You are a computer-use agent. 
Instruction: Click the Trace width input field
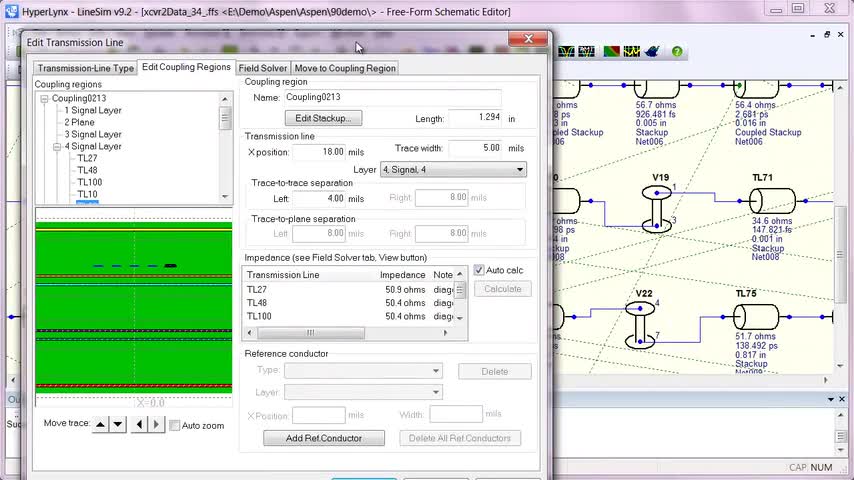(x=474, y=148)
